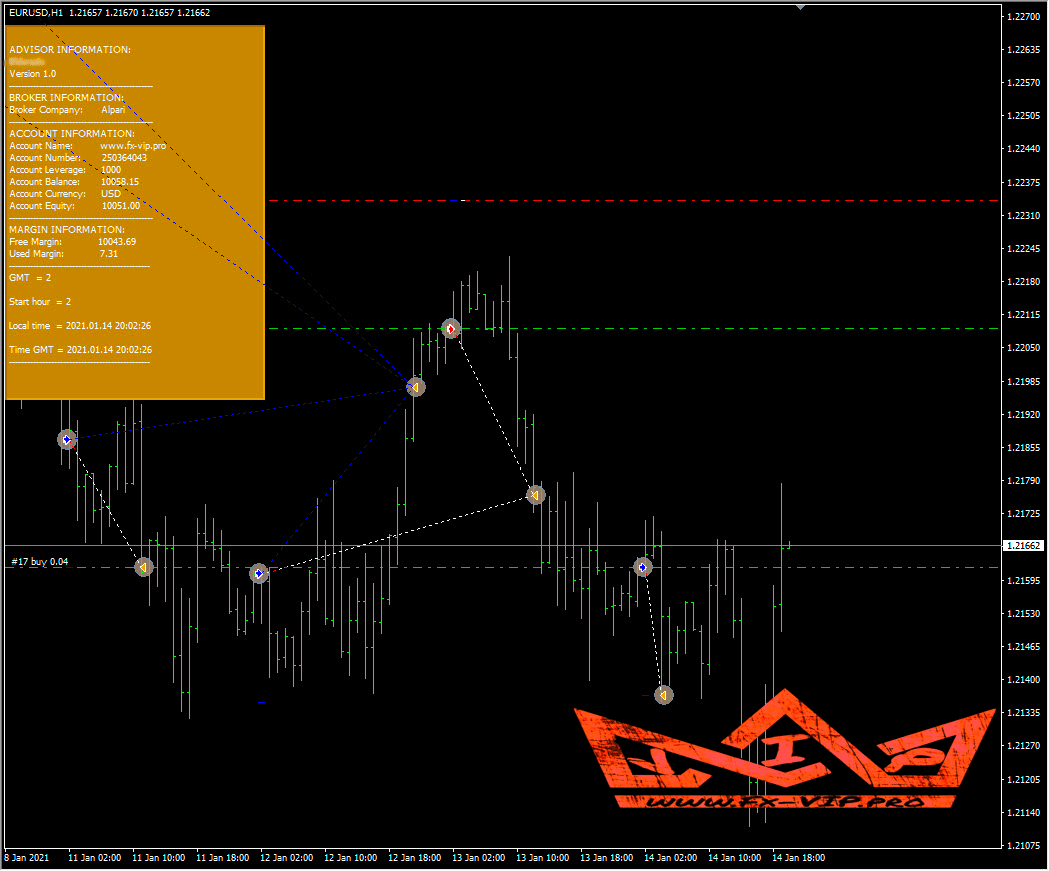Select the blue buy marker above 14 Jan 02:00
Image resolution: width=1049 pixels, height=871 pixels.
pos(643,567)
